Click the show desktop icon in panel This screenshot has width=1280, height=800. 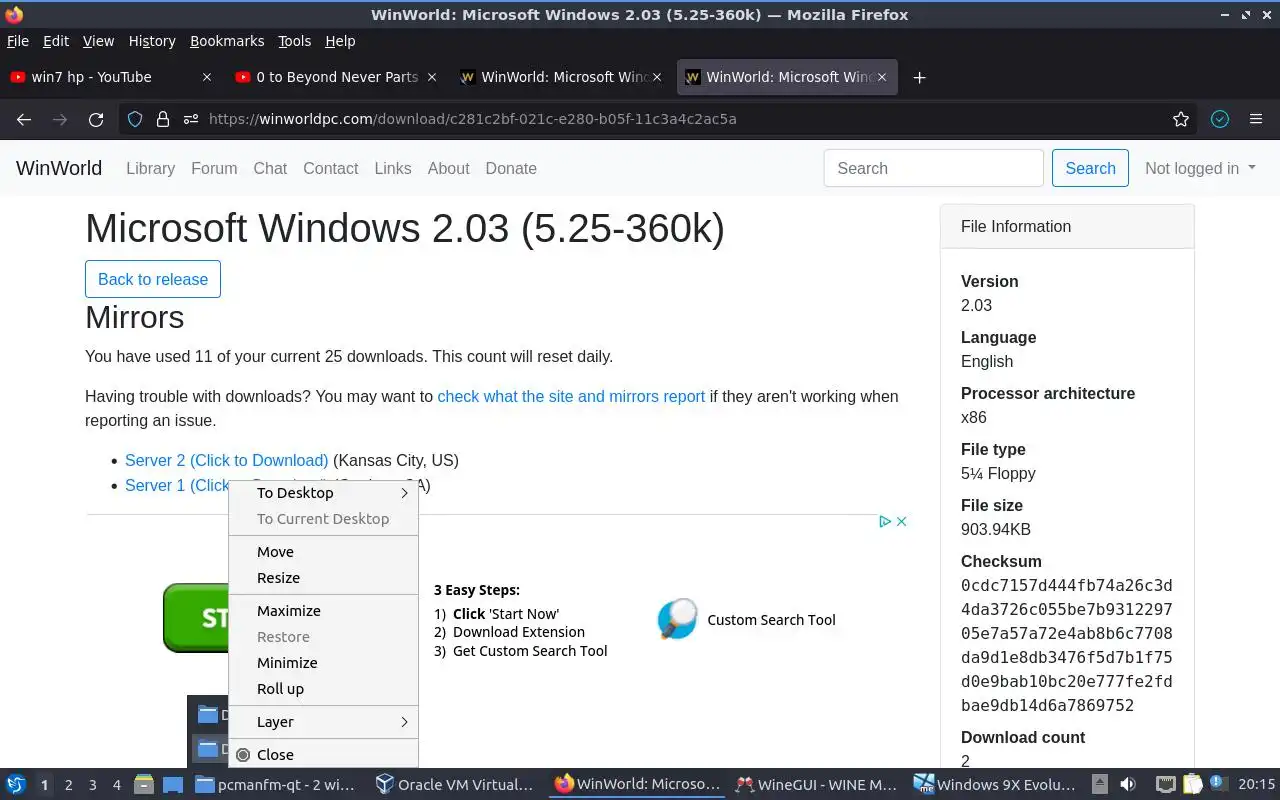coord(172,785)
